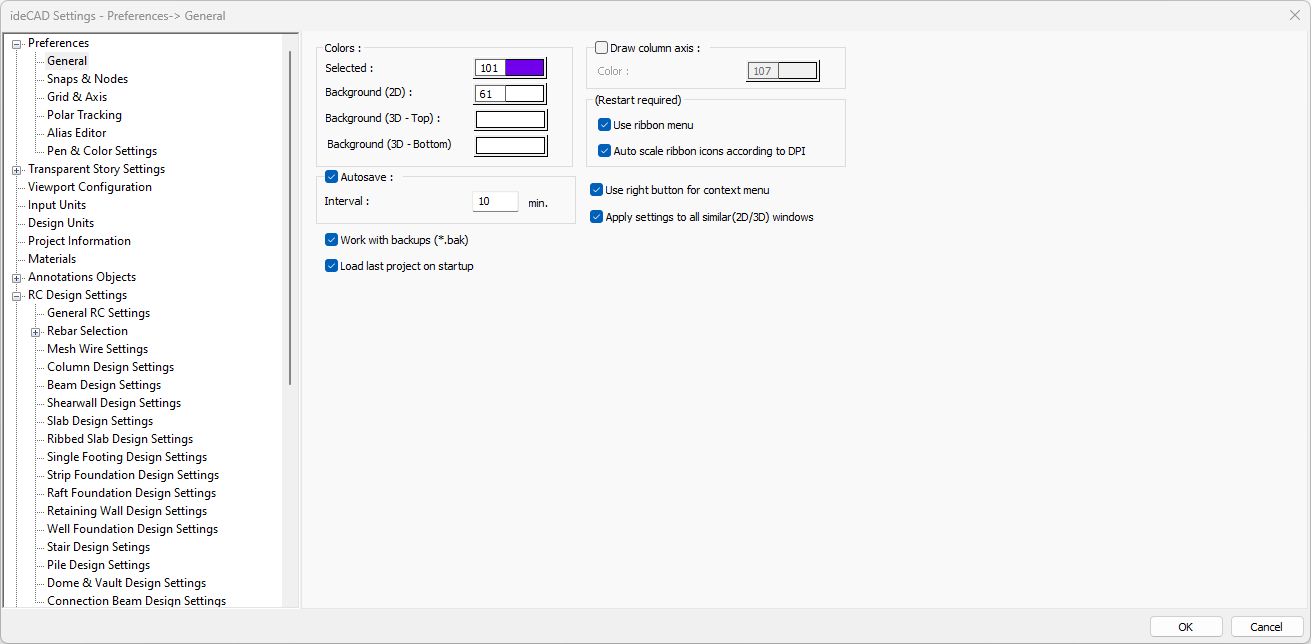The image size is (1311, 644).
Task: Open Viewport Configuration page
Action: [90, 187]
